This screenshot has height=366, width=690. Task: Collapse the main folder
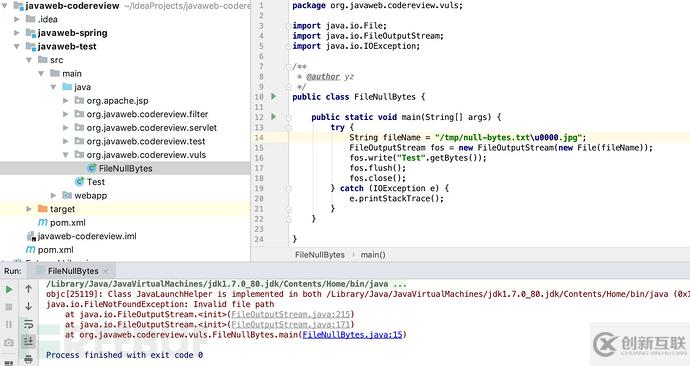[41, 73]
